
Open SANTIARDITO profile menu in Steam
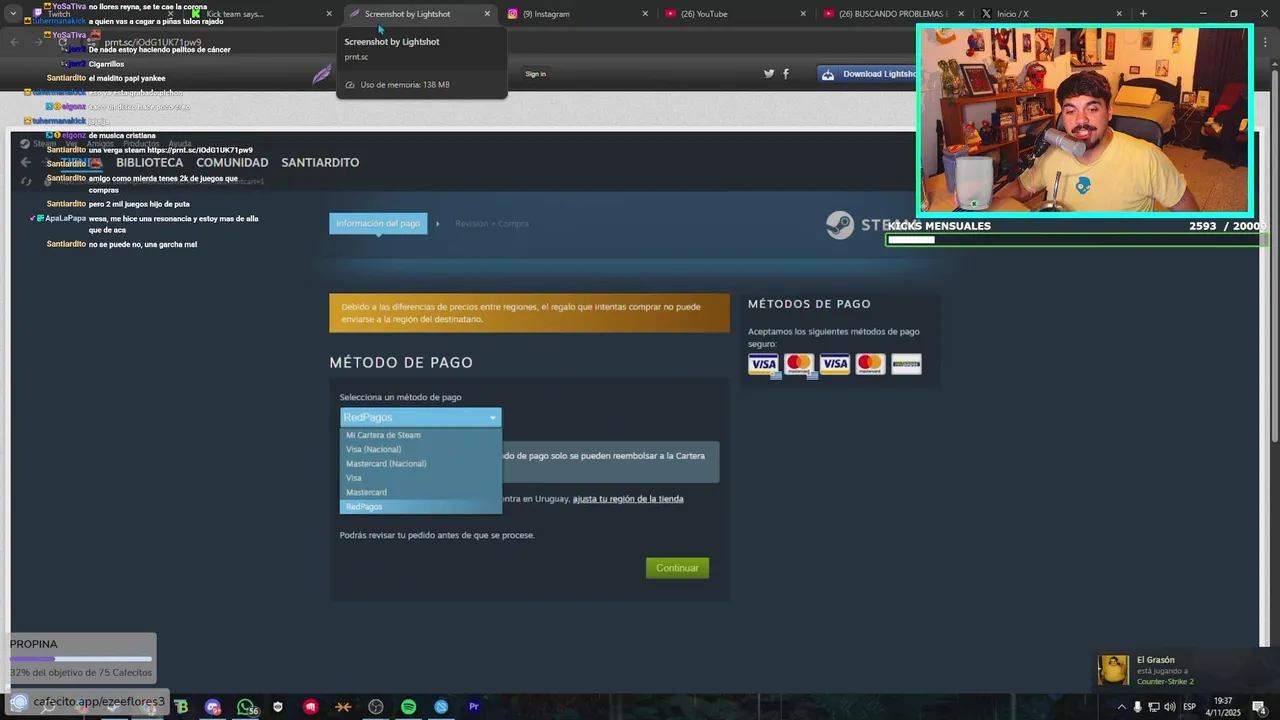(320, 162)
